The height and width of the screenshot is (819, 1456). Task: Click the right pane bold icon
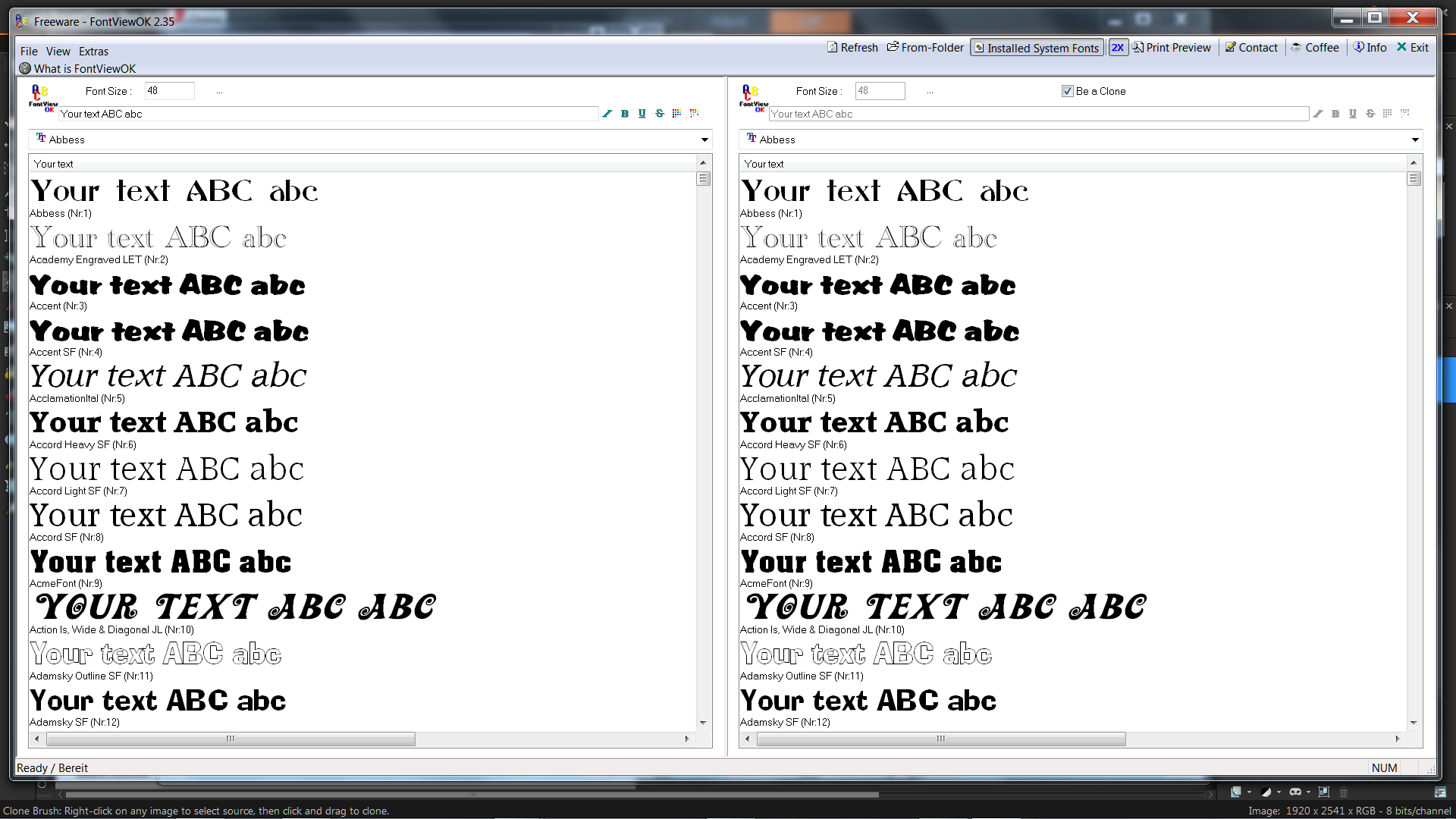click(x=1335, y=114)
